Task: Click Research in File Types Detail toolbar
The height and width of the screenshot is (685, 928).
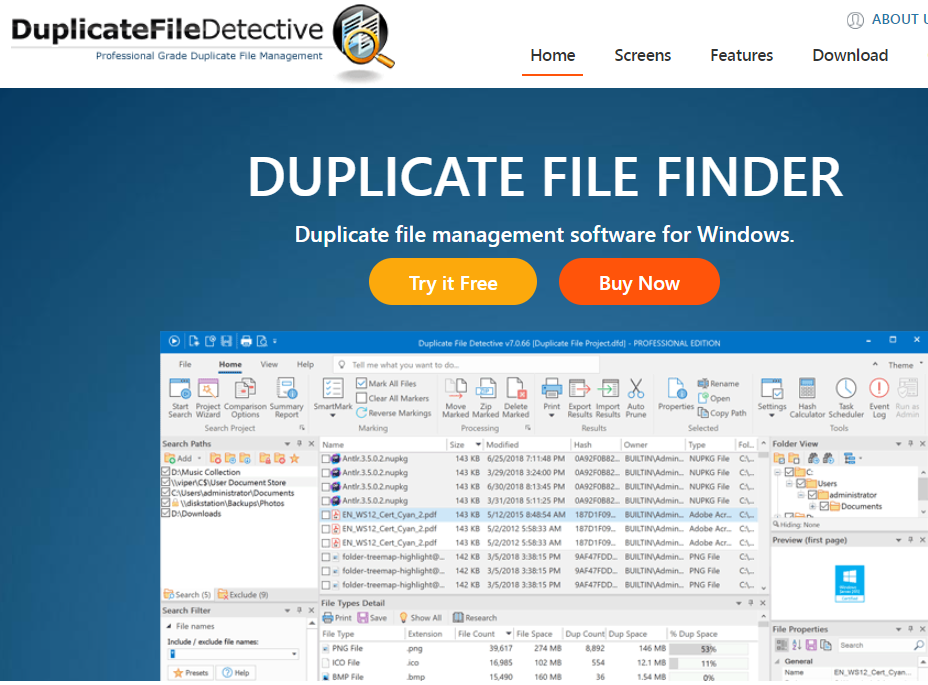Action: coord(475,618)
